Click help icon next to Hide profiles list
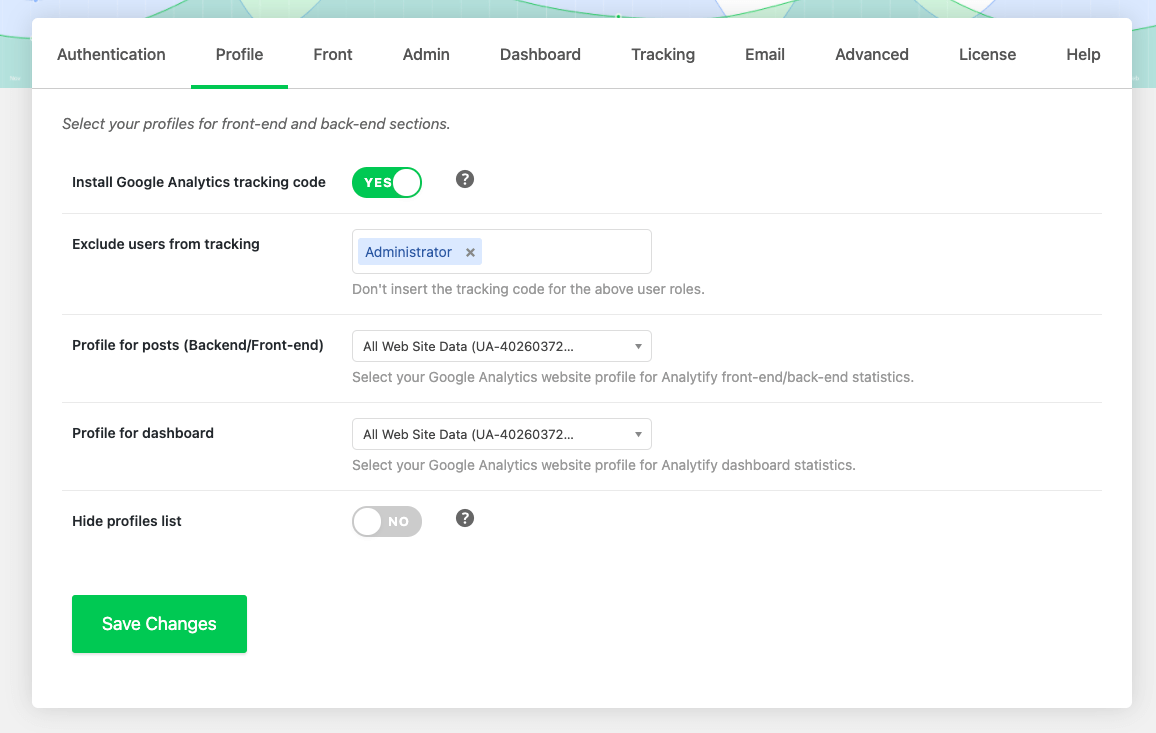This screenshot has height=733, width=1156. (x=465, y=519)
